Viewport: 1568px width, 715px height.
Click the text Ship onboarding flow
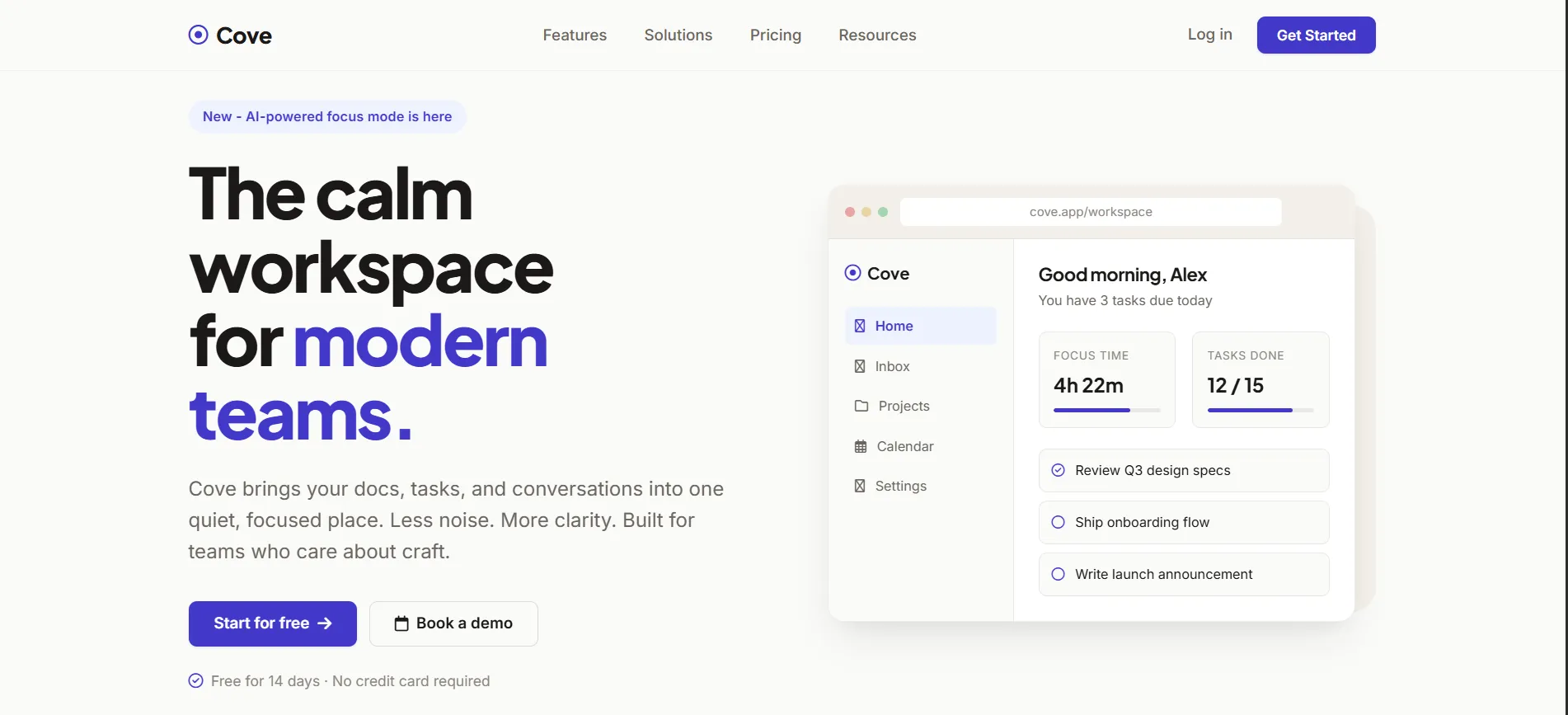coord(1142,522)
